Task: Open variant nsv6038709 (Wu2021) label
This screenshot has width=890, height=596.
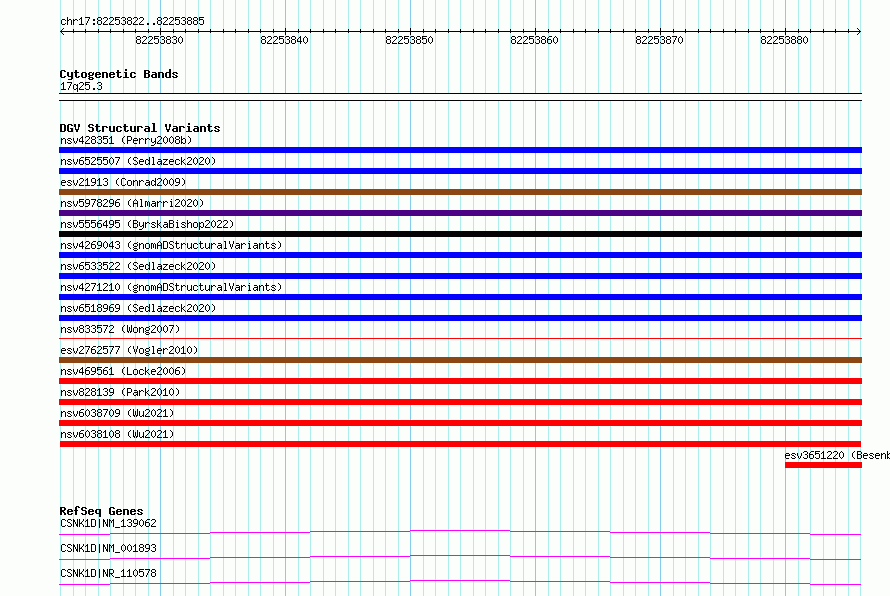Action: pyautogui.click(x=117, y=413)
